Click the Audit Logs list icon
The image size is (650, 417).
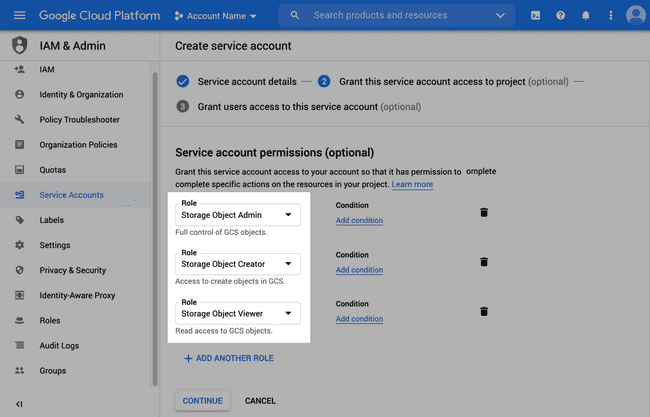tap(19, 345)
